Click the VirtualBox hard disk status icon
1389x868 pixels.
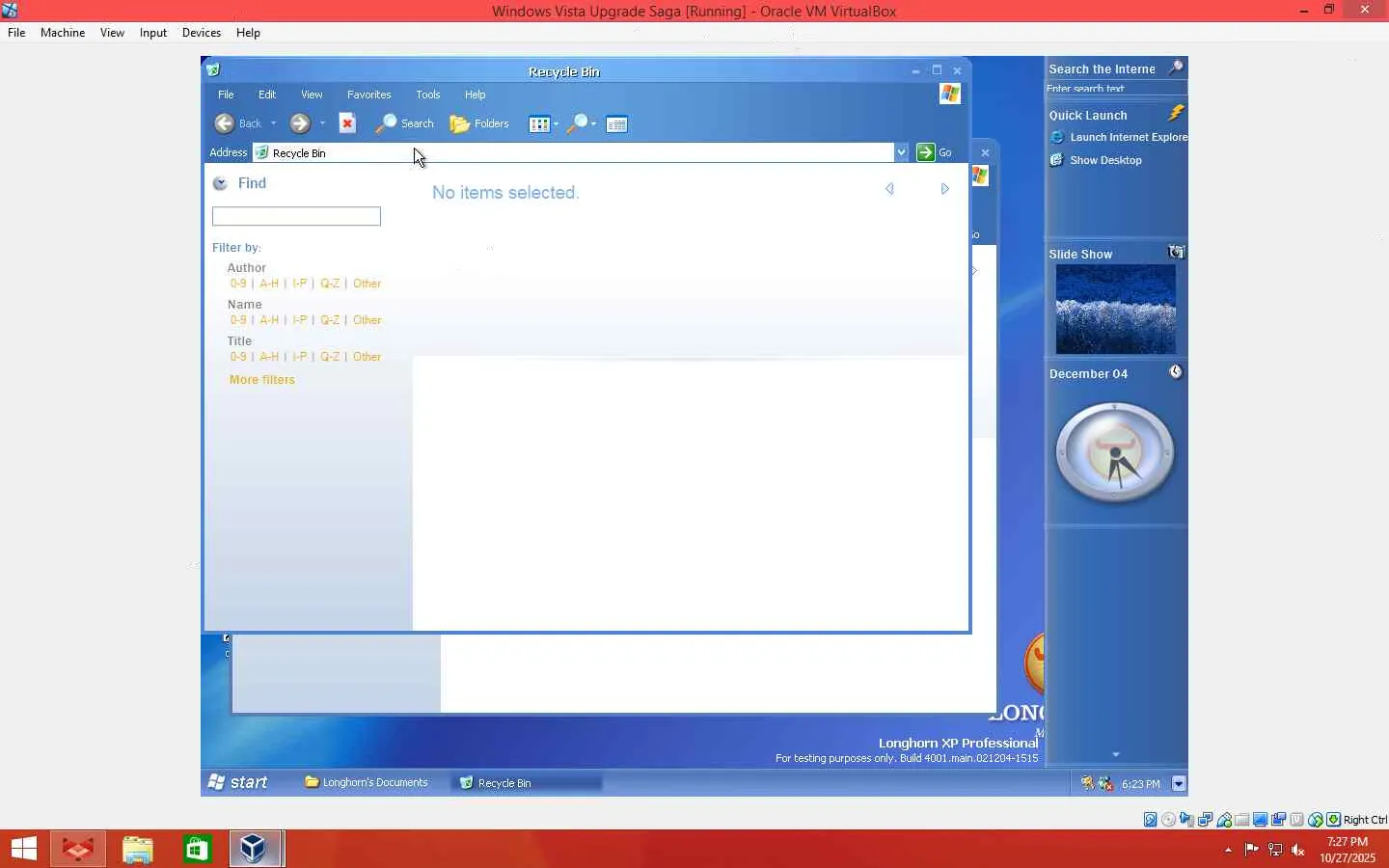[1151, 820]
